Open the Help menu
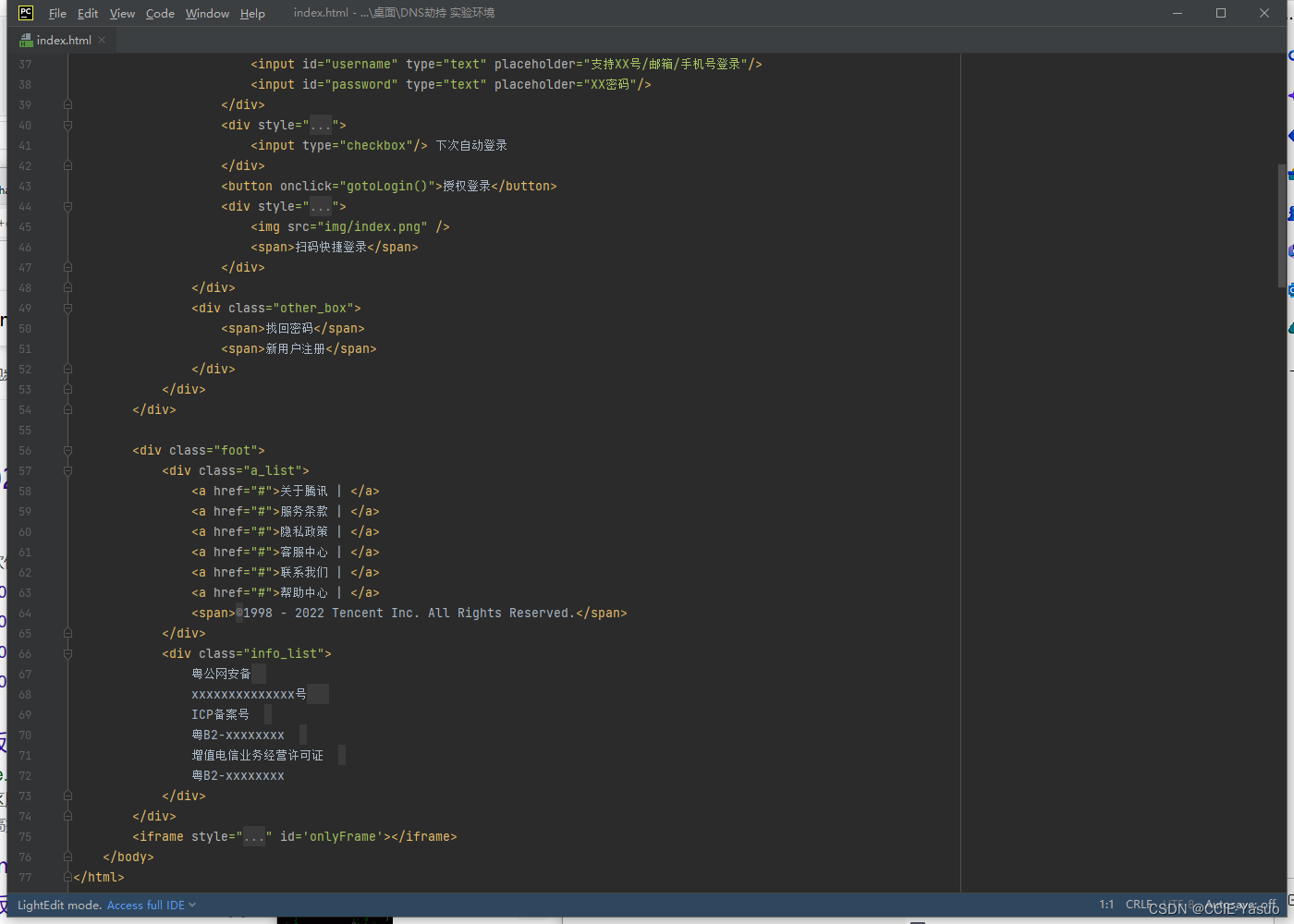Screen dimensions: 1294x924 [252, 13]
